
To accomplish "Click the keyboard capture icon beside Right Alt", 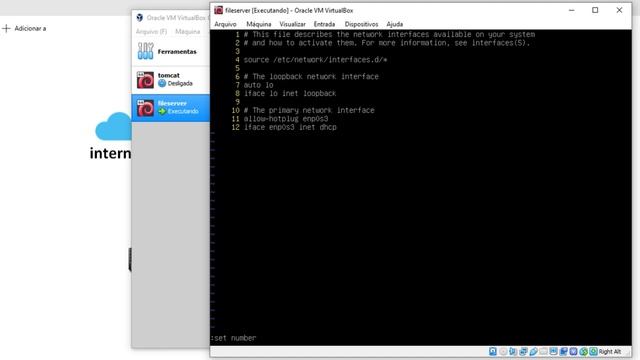I will click(x=593, y=351).
